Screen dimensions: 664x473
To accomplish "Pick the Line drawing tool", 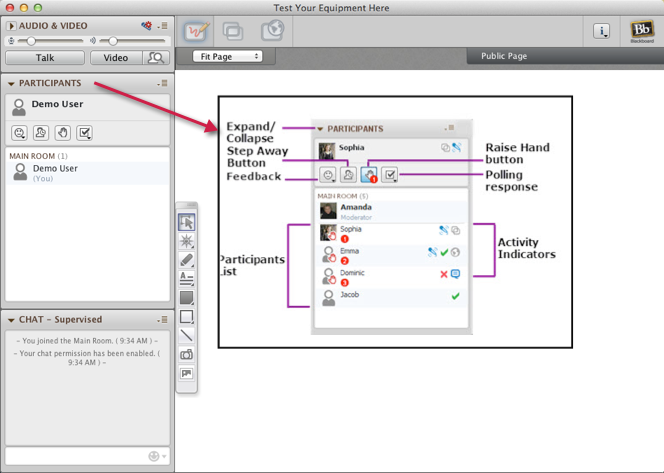I will coord(187,336).
